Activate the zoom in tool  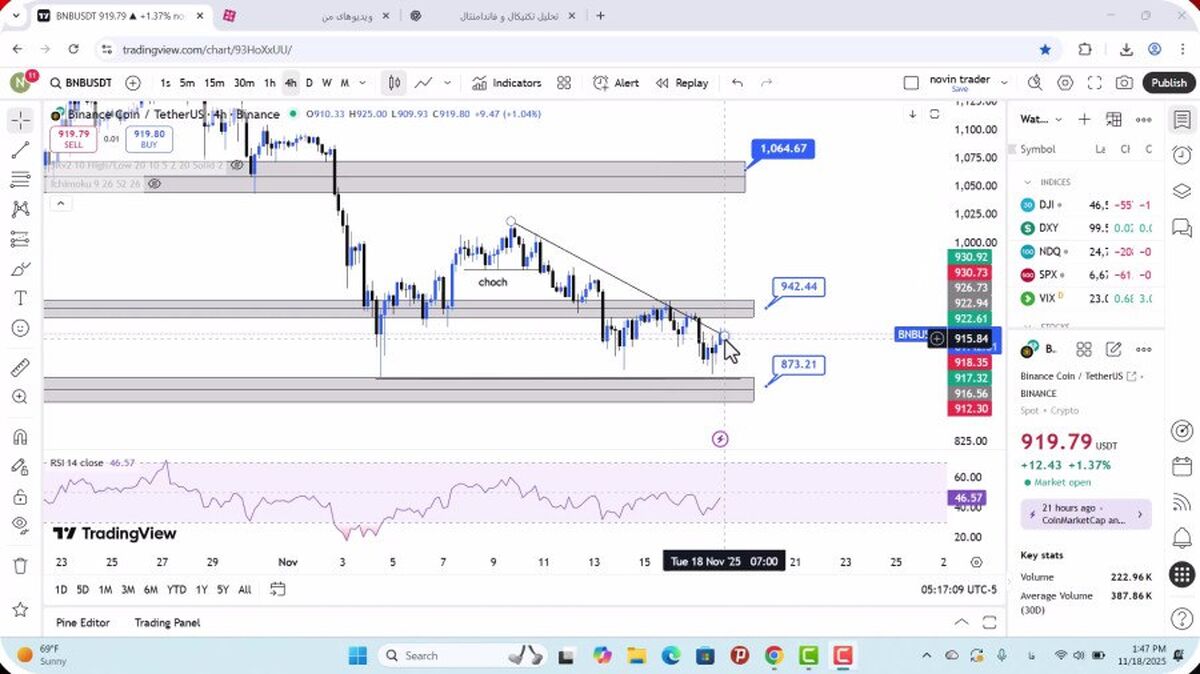pyautogui.click(x=20, y=397)
